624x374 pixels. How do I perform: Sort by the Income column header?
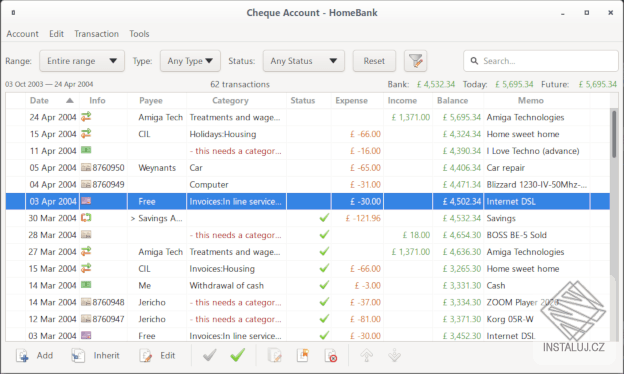408,101
